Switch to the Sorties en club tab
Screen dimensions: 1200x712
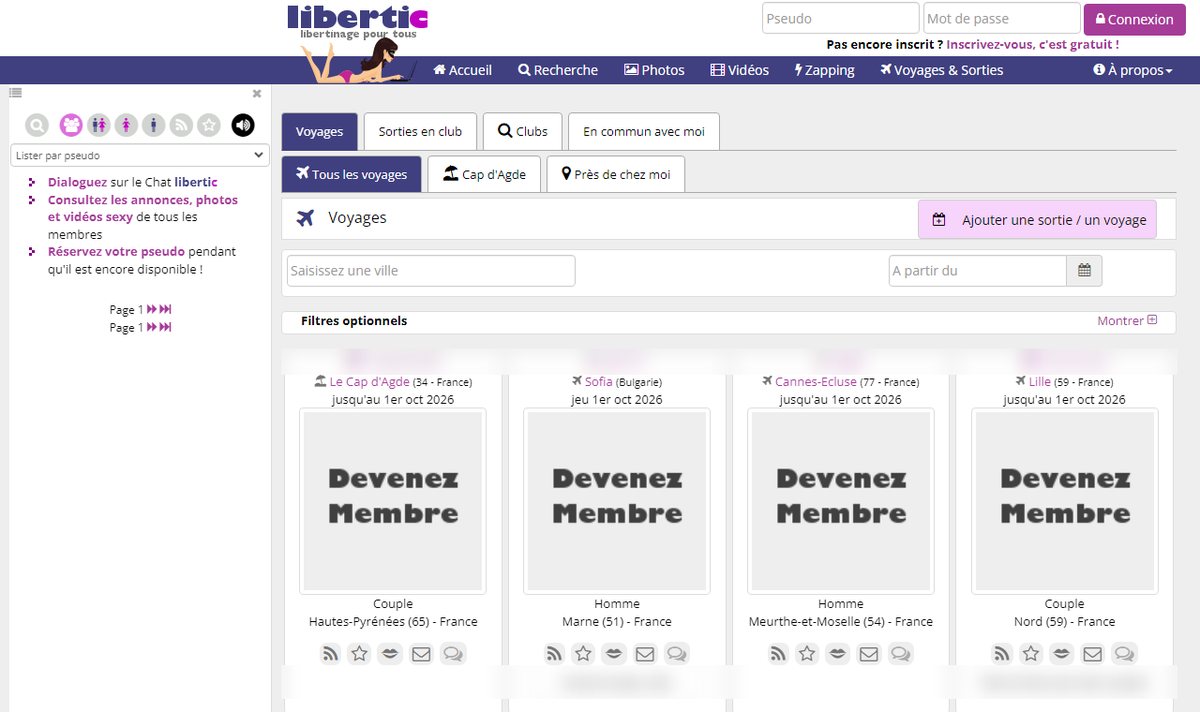pos(420,131)
